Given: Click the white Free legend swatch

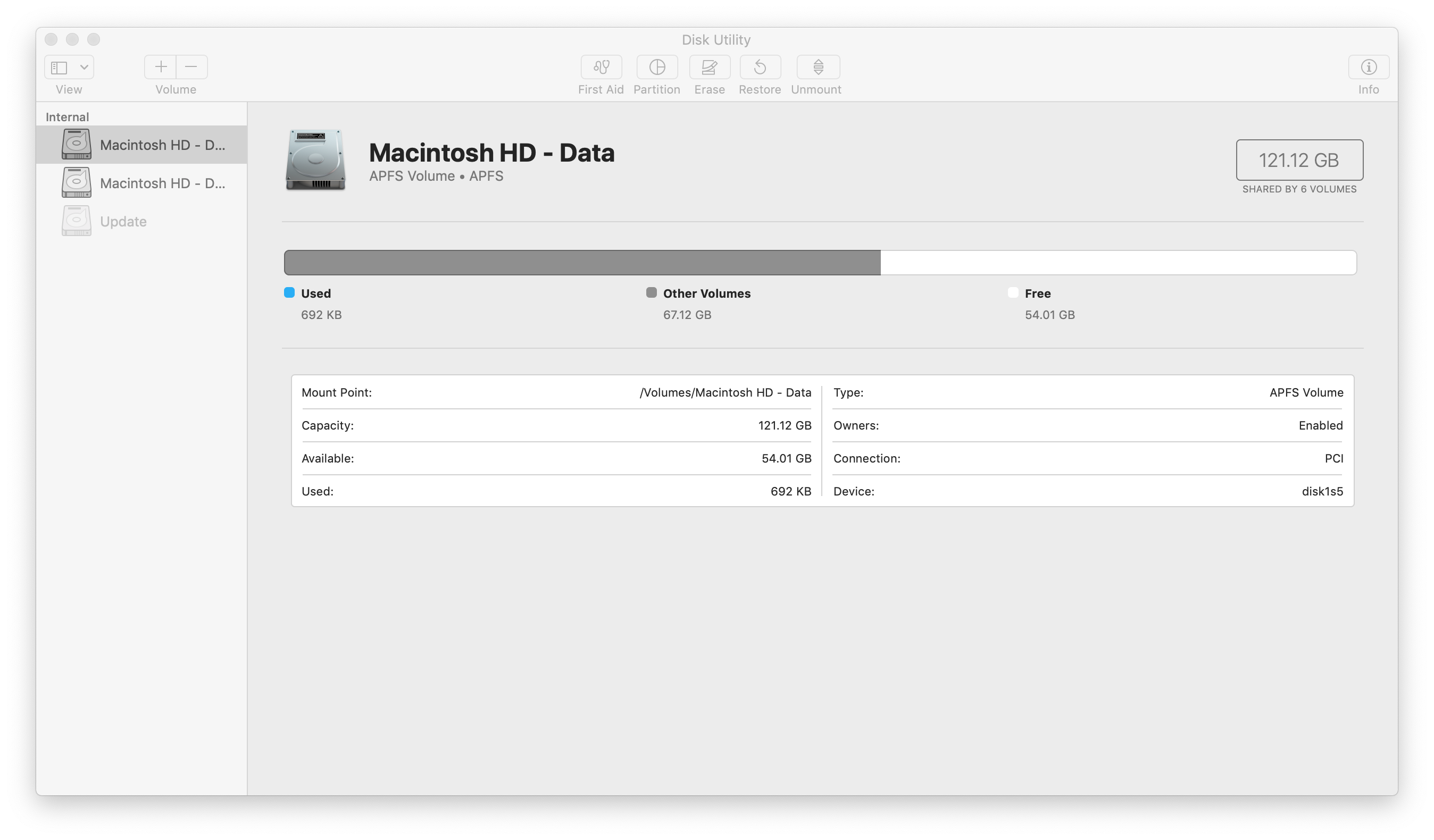Looking at the screenshot, I should tap(1013, 293).
